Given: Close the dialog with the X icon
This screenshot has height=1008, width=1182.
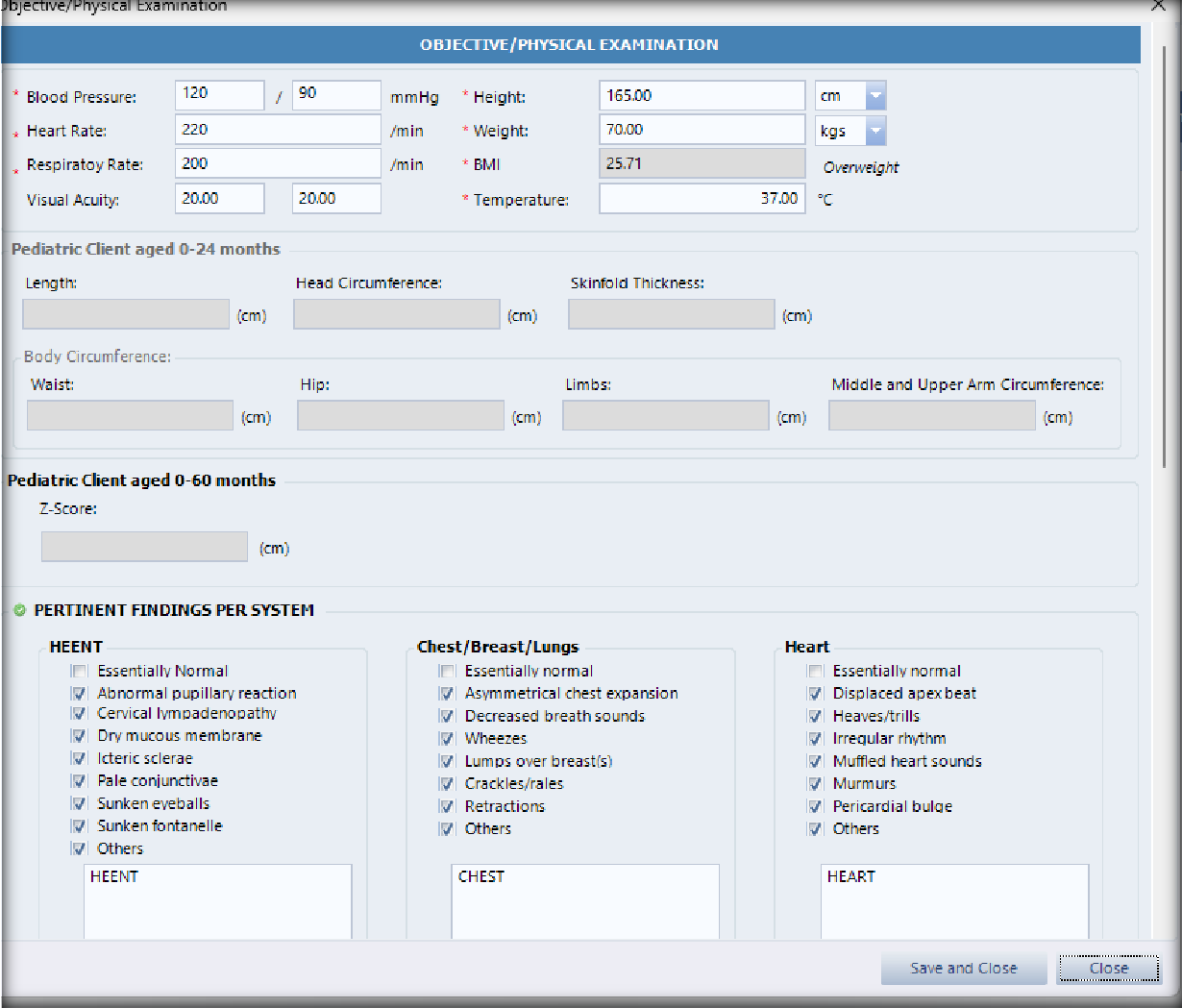Looking at the screenshot, I should pos(1158,6).
